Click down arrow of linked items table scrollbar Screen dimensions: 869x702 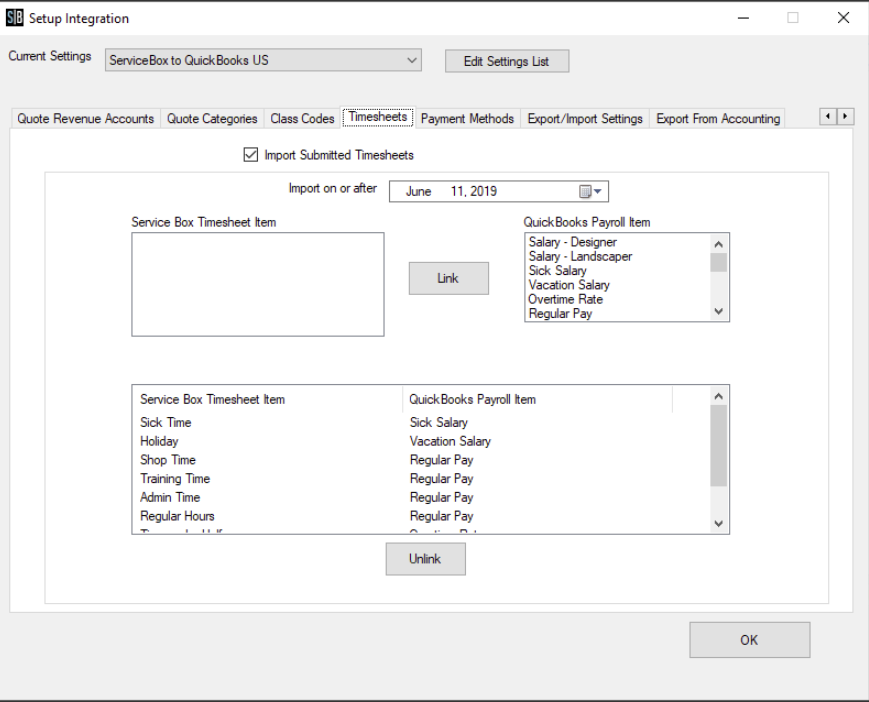[x=718, y=523]
